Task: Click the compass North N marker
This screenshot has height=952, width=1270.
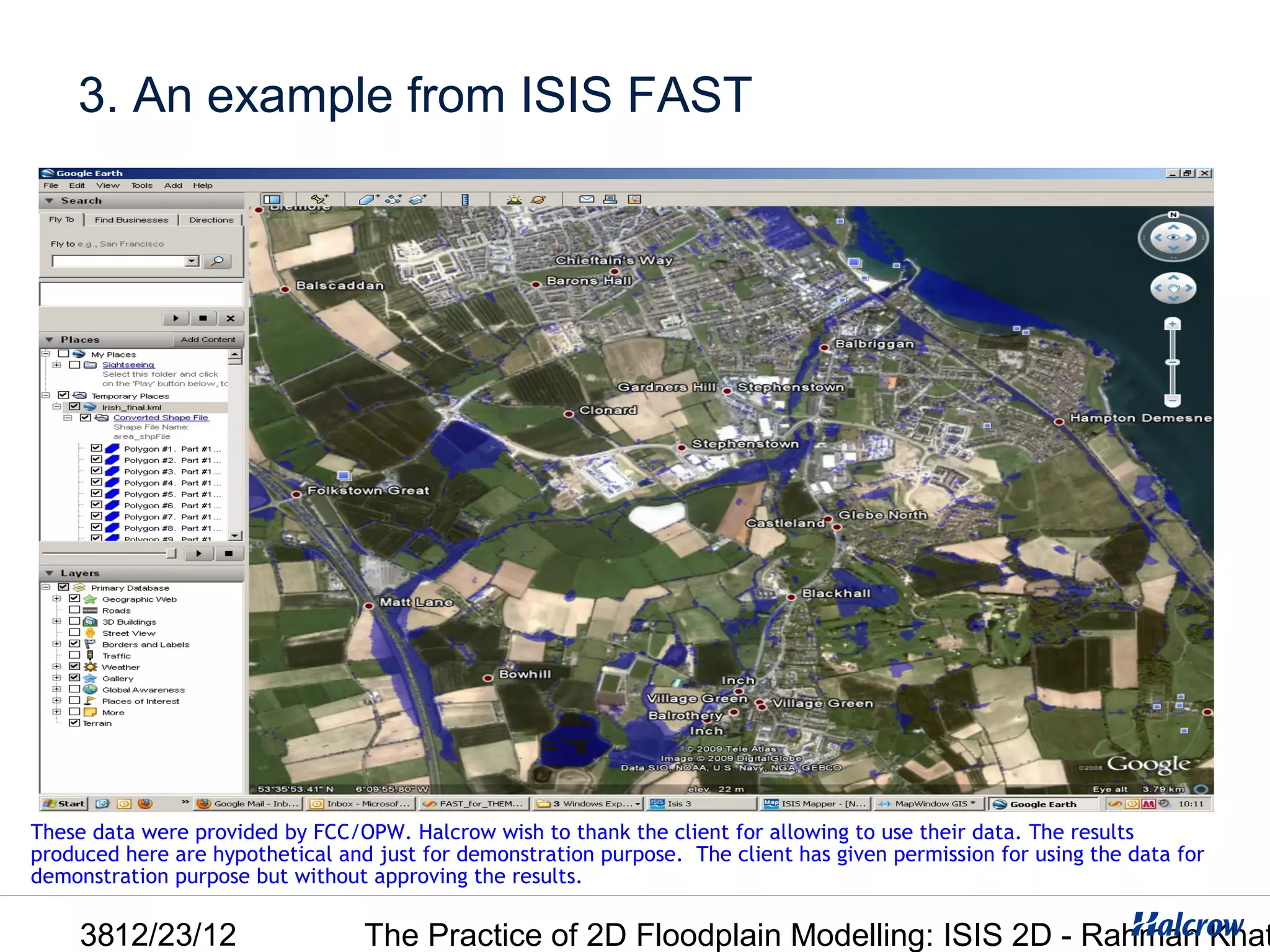Action: pos(1173,214)
